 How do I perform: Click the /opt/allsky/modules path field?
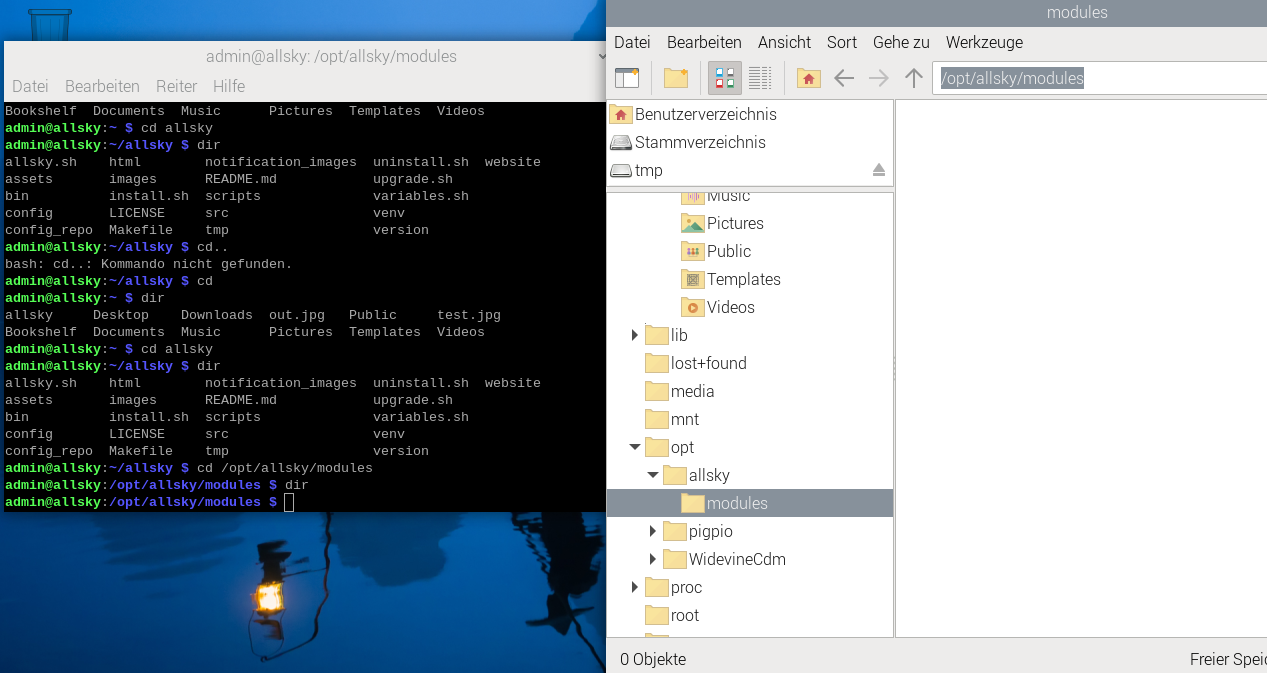tap(1100, 78)
